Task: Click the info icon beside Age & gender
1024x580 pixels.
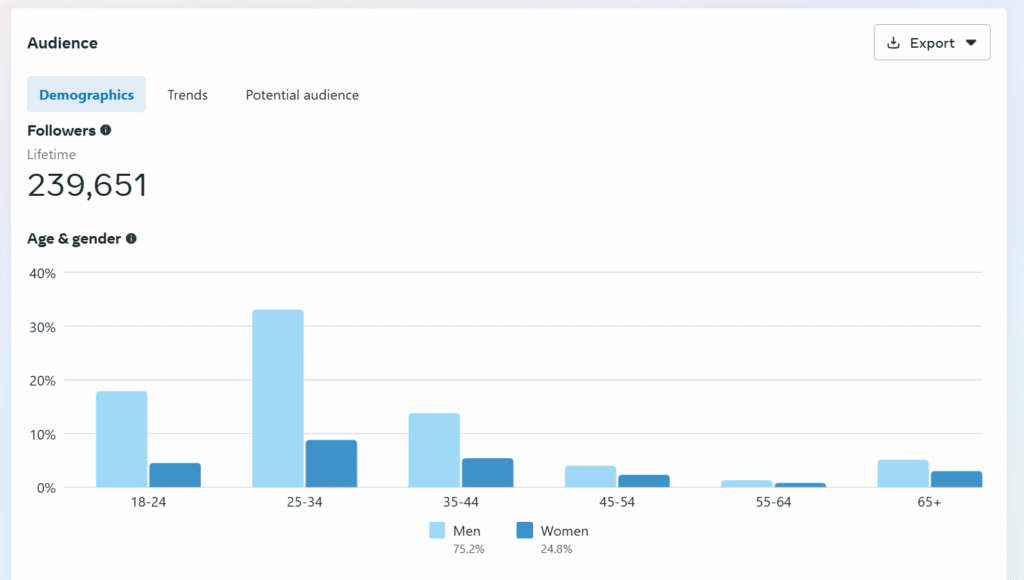Action: 131,239
